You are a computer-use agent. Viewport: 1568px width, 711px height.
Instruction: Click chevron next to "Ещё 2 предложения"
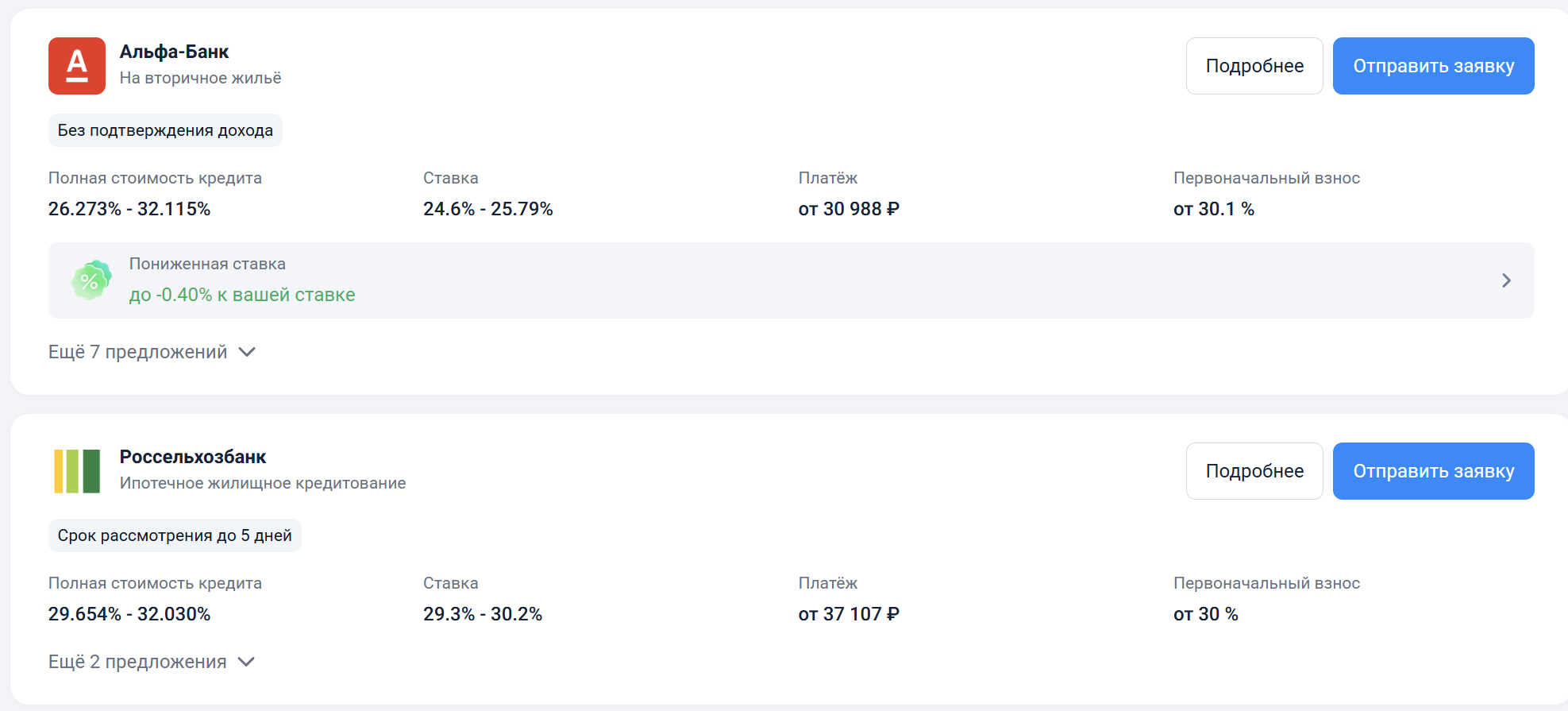246,662
